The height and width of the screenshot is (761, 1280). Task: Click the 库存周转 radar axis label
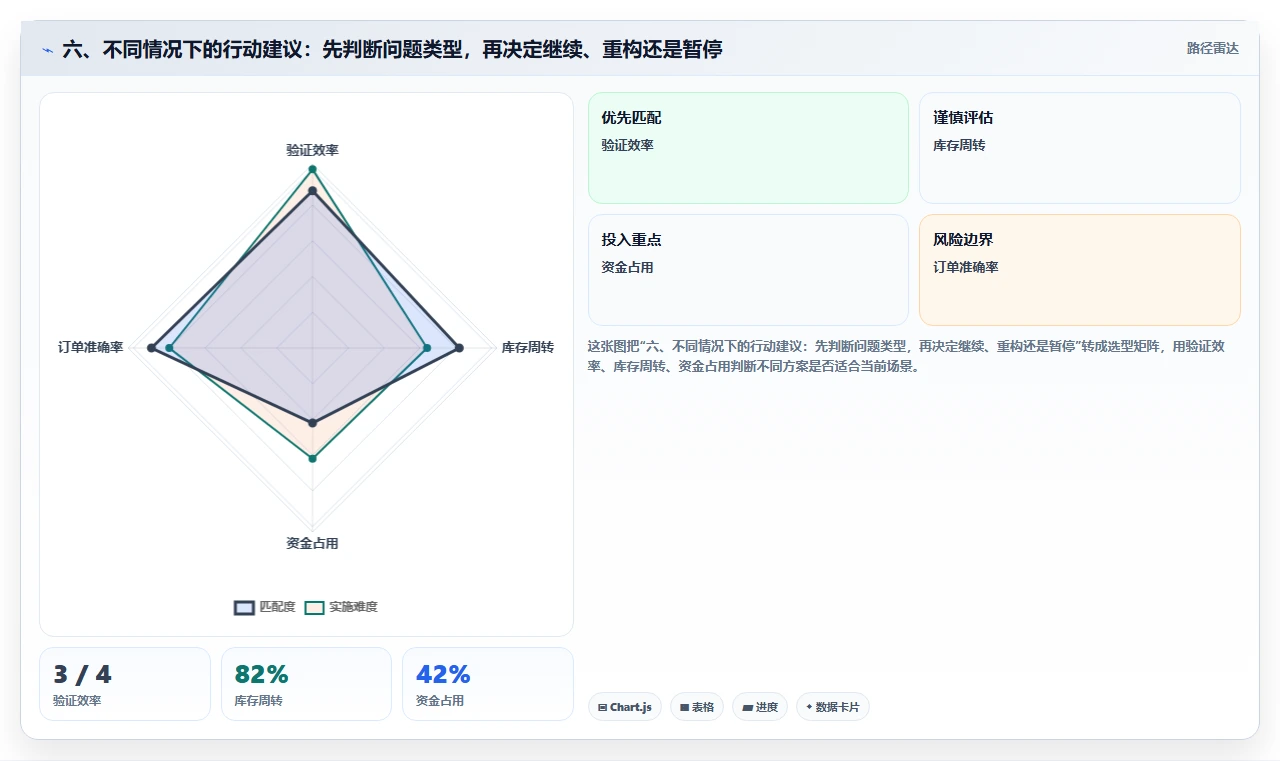point(528,348)
